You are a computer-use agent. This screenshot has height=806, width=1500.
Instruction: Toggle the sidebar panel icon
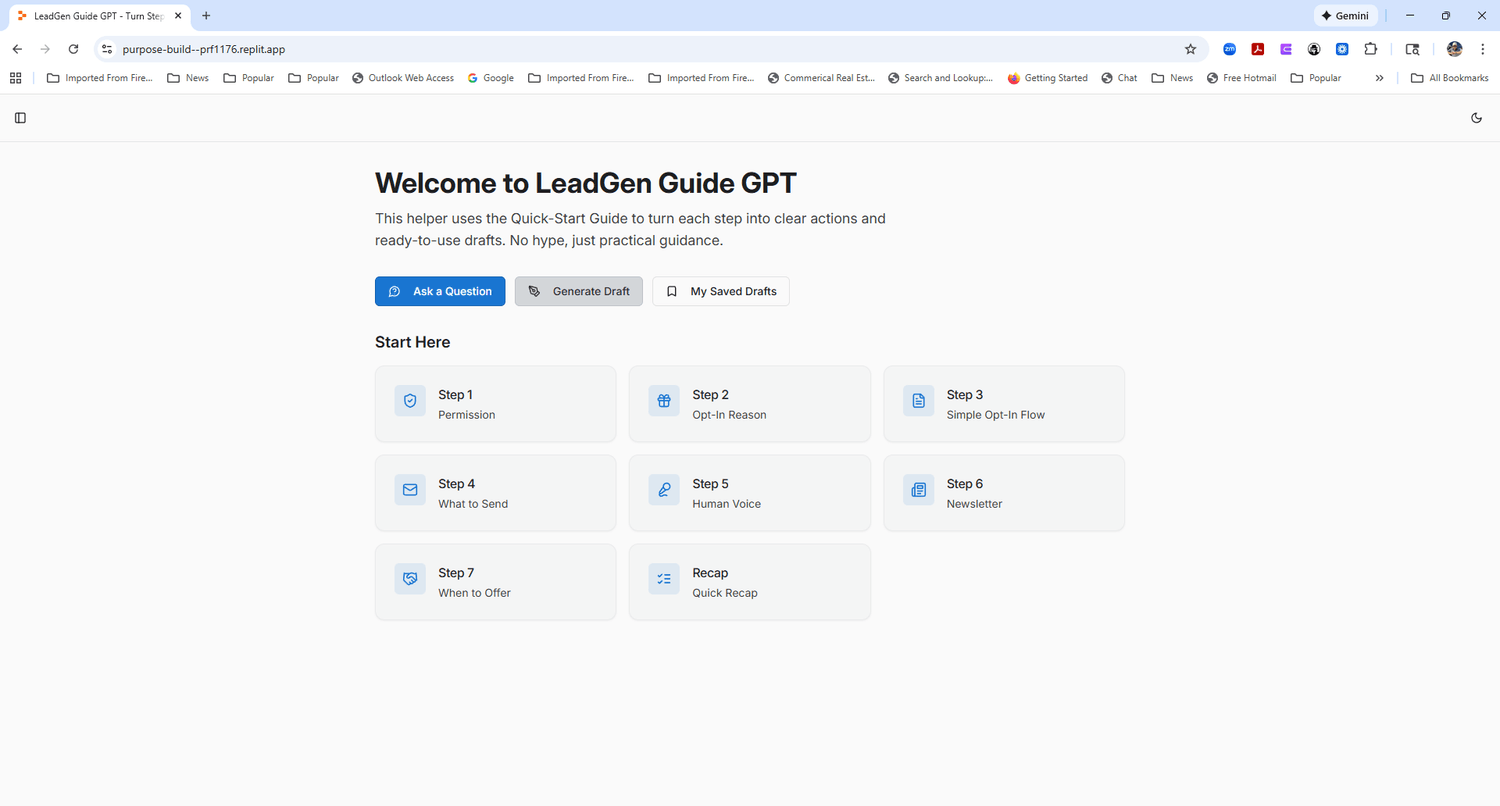click(x=20, y=118)
